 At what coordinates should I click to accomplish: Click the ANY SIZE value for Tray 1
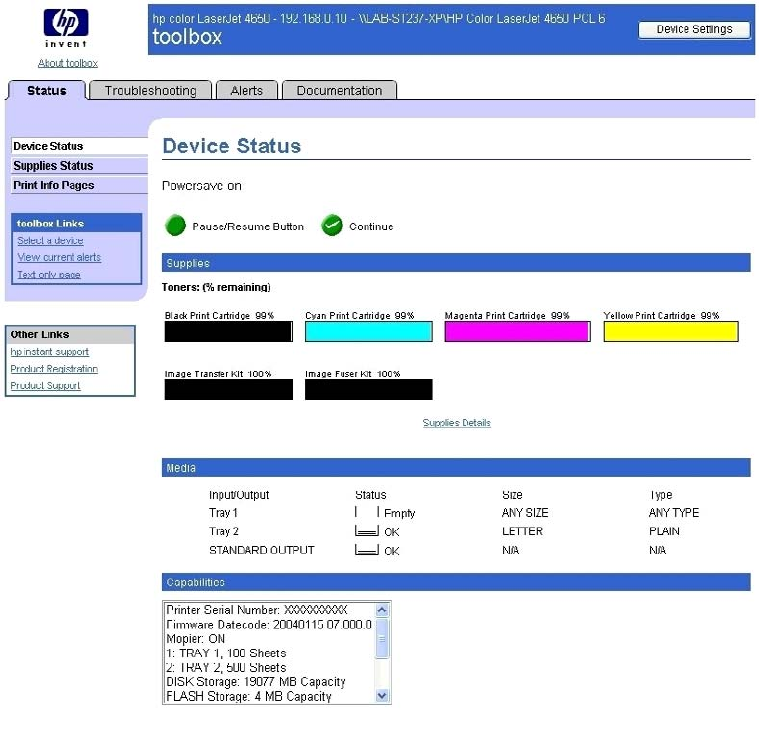[525, 512]
